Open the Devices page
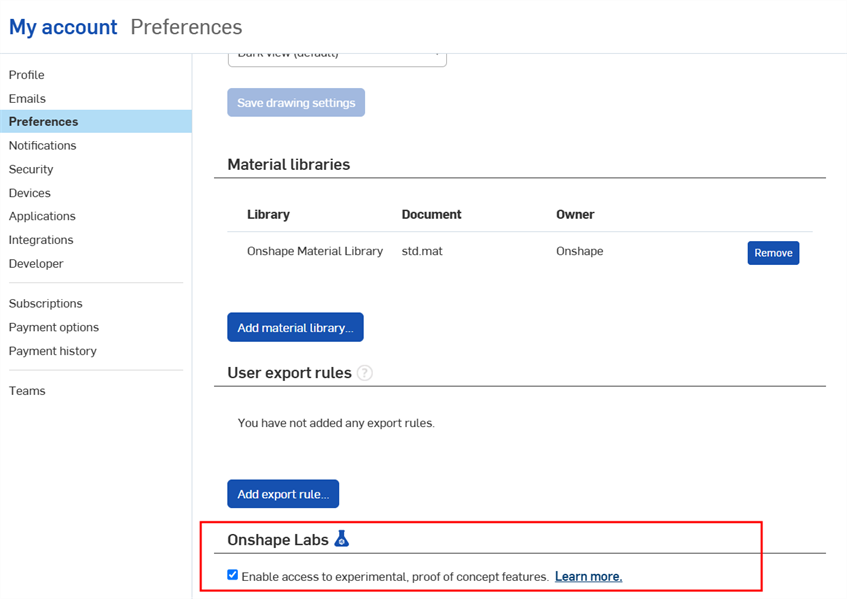 click(x=29, y=193)
